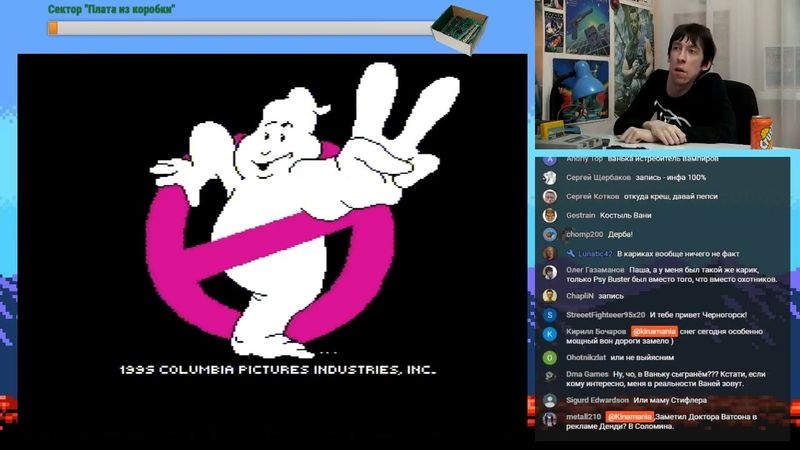
Task: Click the orange progress bar handle
Action: tap(52, 28)
